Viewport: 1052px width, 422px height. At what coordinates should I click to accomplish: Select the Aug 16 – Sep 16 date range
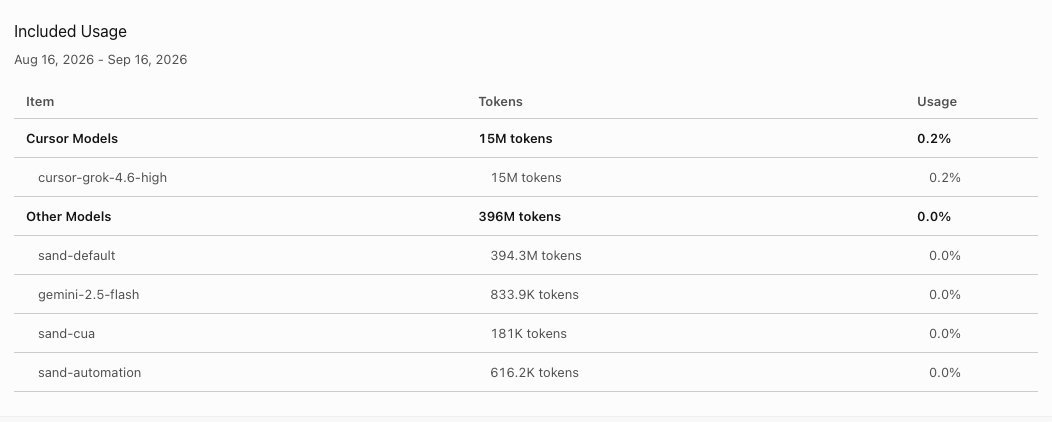[101, 60]
